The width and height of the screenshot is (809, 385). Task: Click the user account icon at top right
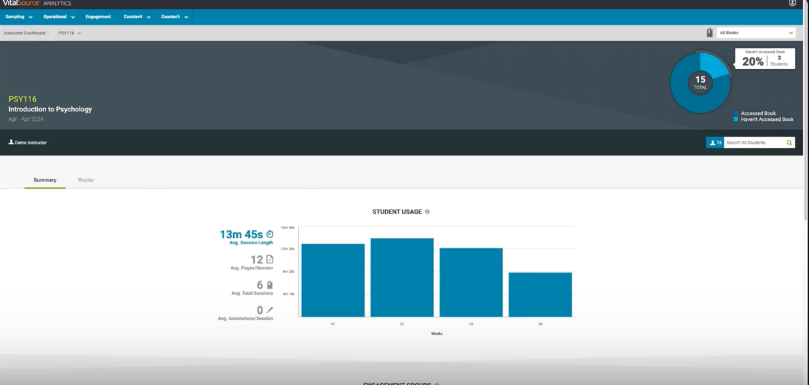click(x=792, y=3)
